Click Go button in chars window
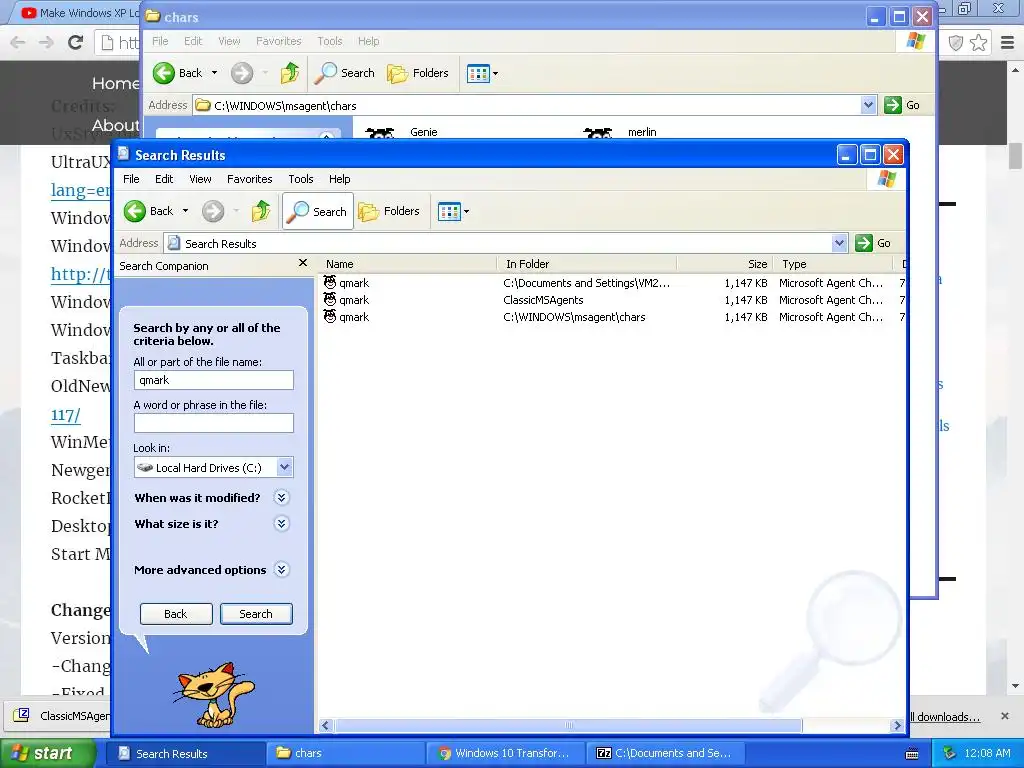1024x768 pixels. point(902,105)
